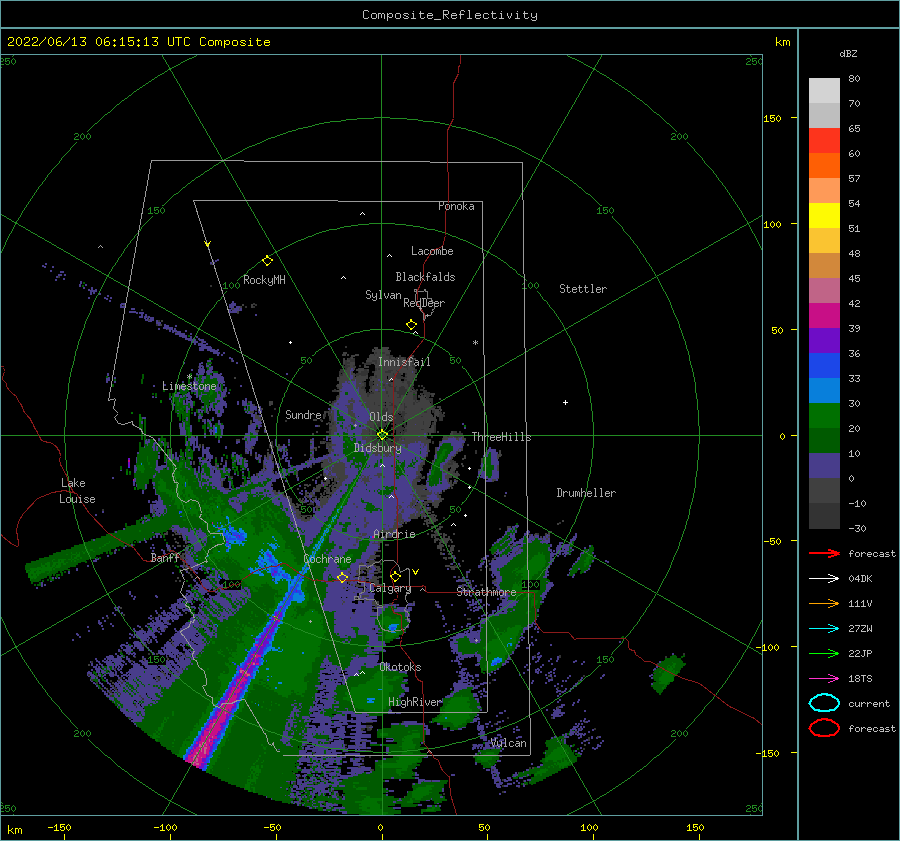Click the RedDeer city label
This screenshot has height=841, width=900.
coord(424,303)
